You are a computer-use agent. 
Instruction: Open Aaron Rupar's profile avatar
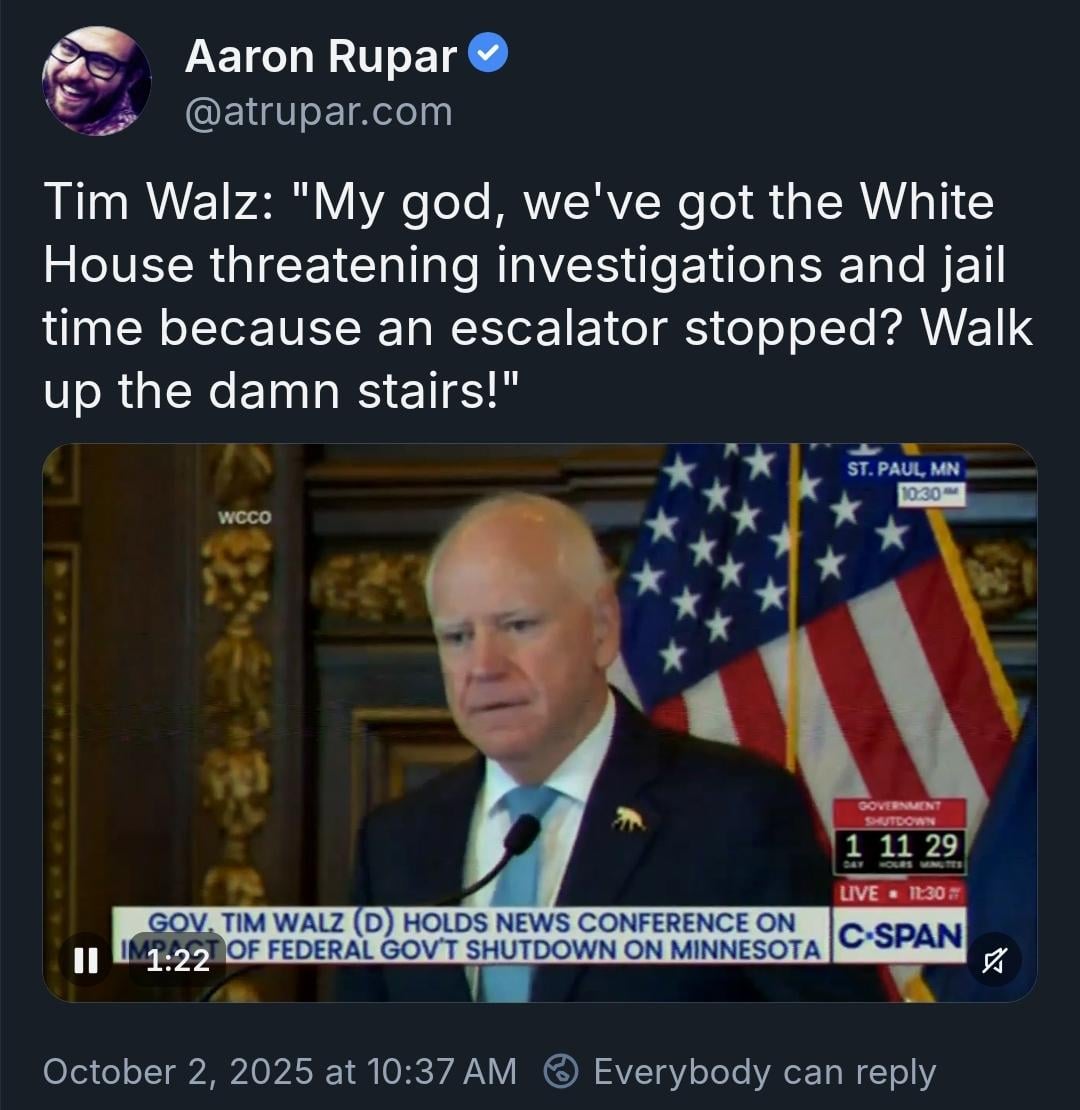pyautogui.click(x=96, y=81)
